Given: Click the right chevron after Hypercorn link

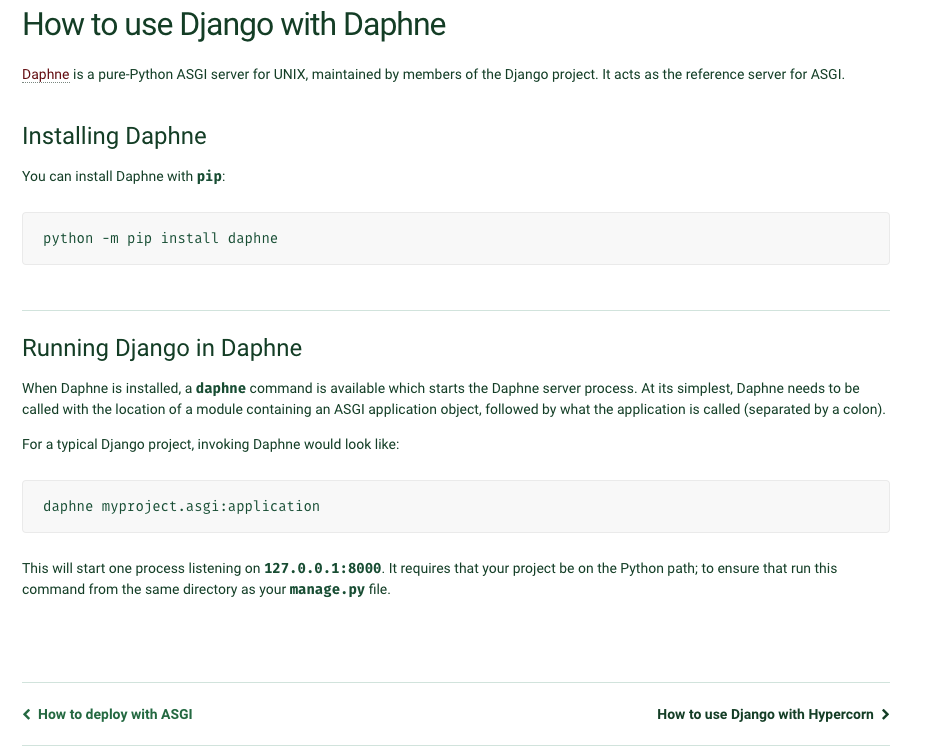Looking at the screenshot, I should [x=885, y=714].
